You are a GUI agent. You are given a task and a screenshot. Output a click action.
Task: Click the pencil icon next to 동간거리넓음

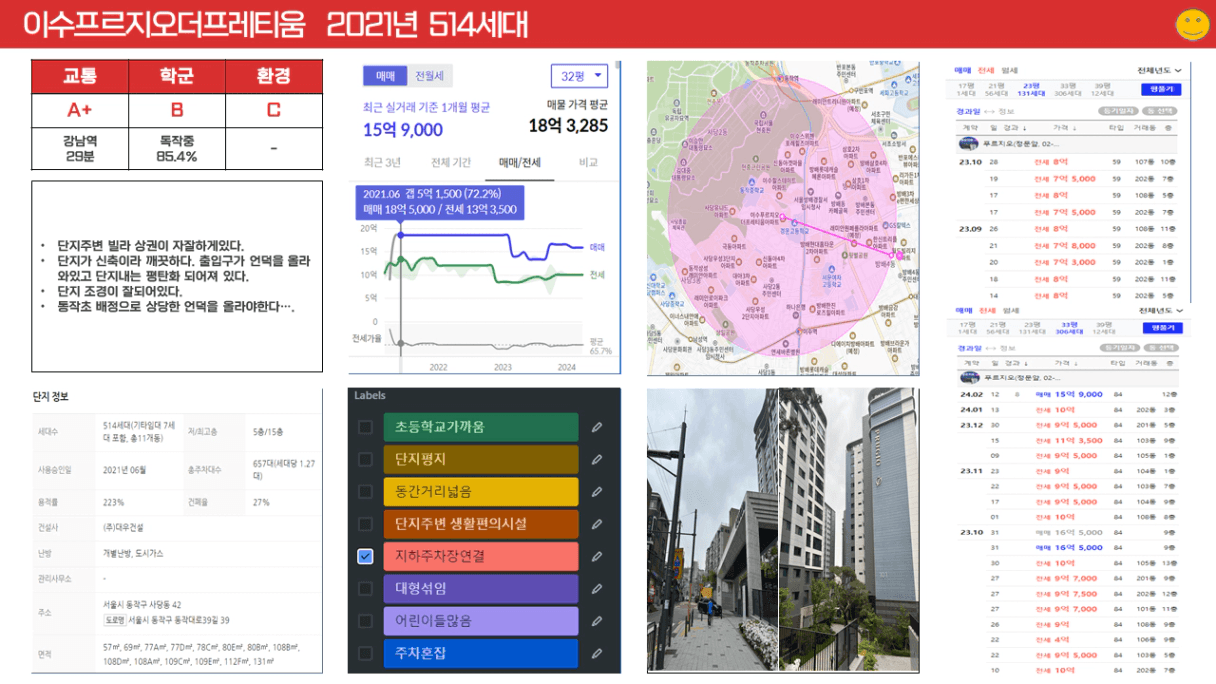[597, 491]
